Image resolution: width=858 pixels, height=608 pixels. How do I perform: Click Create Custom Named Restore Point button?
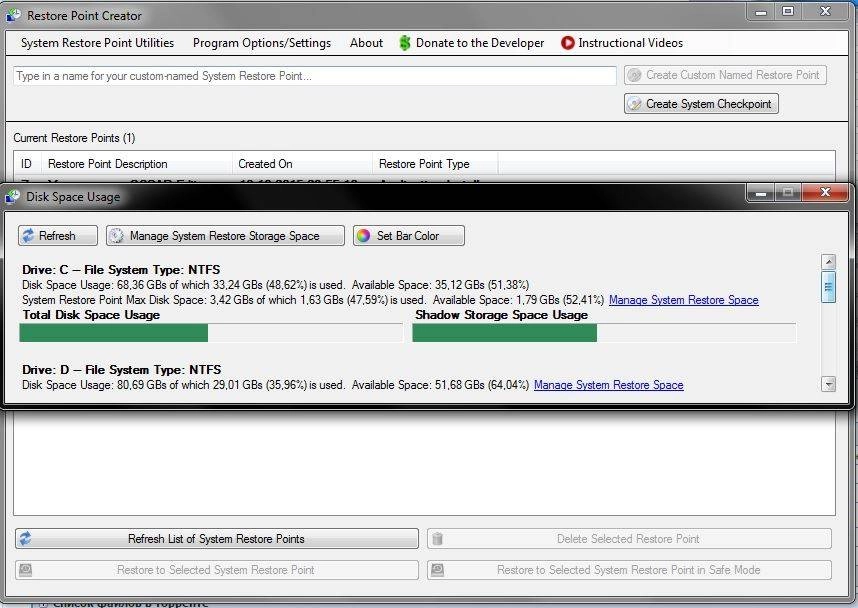point(725,75)
